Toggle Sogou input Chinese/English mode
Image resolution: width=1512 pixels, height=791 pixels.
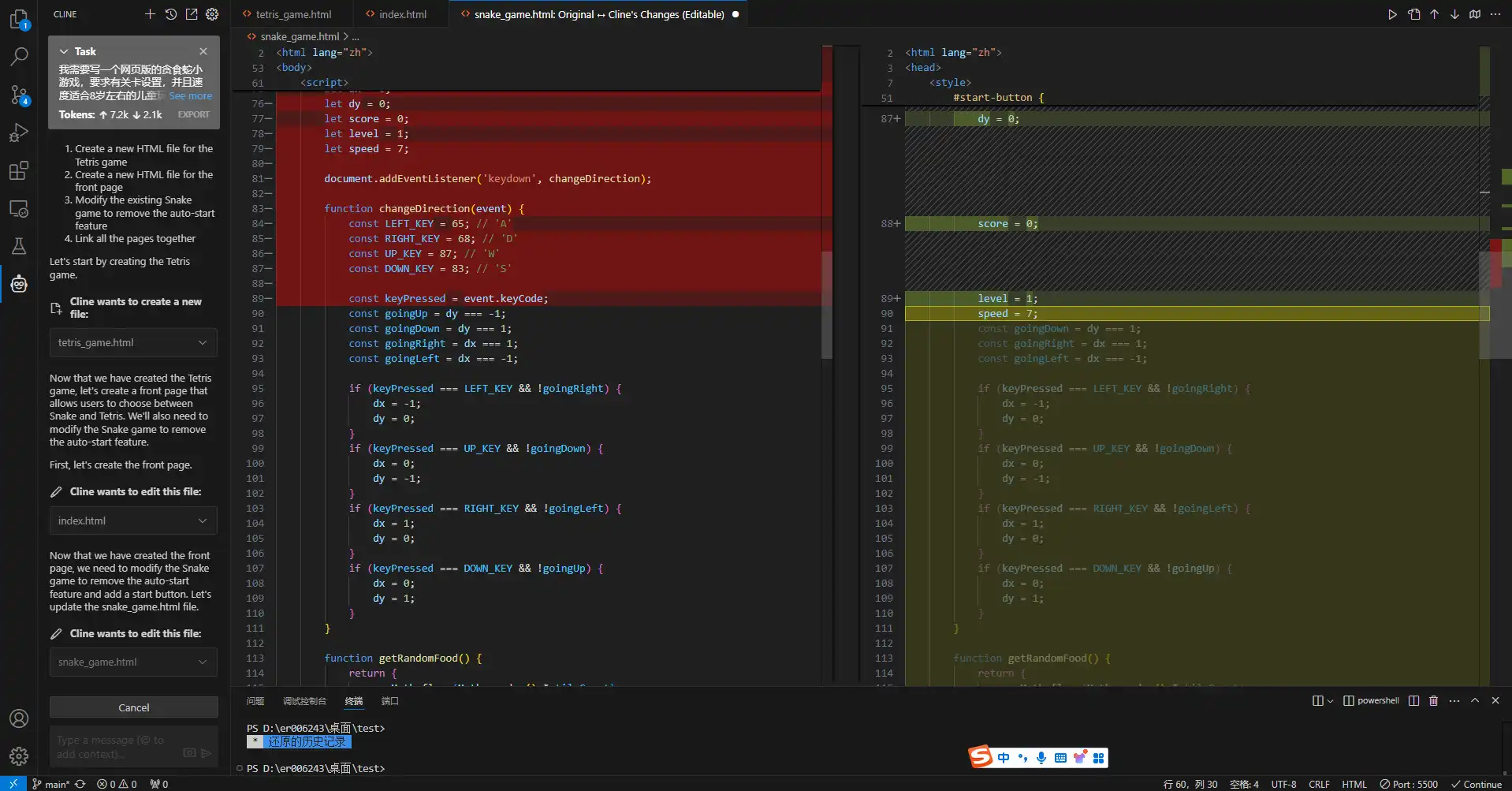[x=1003, y=758]
